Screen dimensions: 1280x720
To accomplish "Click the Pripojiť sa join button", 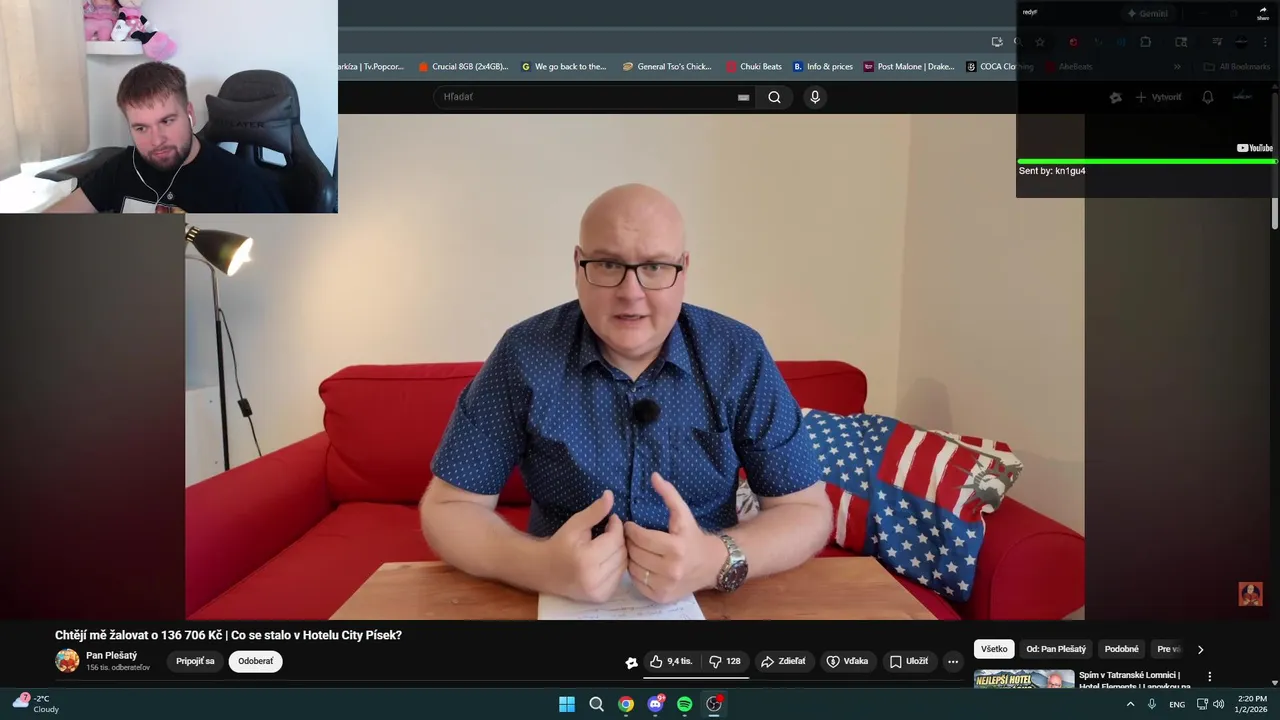I will 195,661.
